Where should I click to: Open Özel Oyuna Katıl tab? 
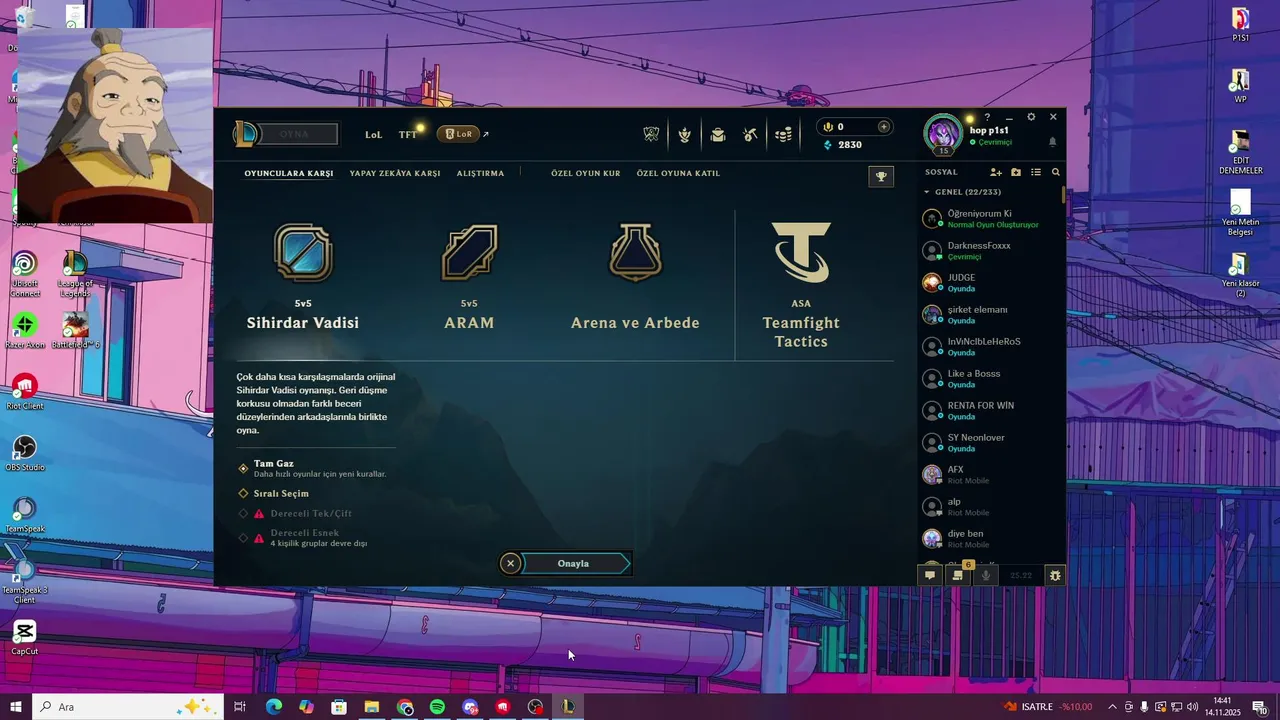pyautogui.click(x=678, y=174)
